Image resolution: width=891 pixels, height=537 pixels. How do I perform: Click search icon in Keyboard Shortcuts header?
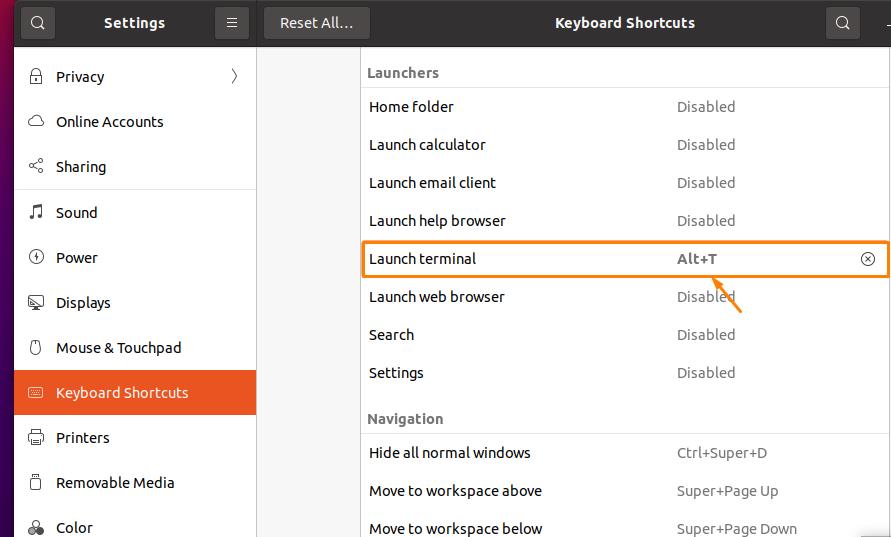pos(842,23)
